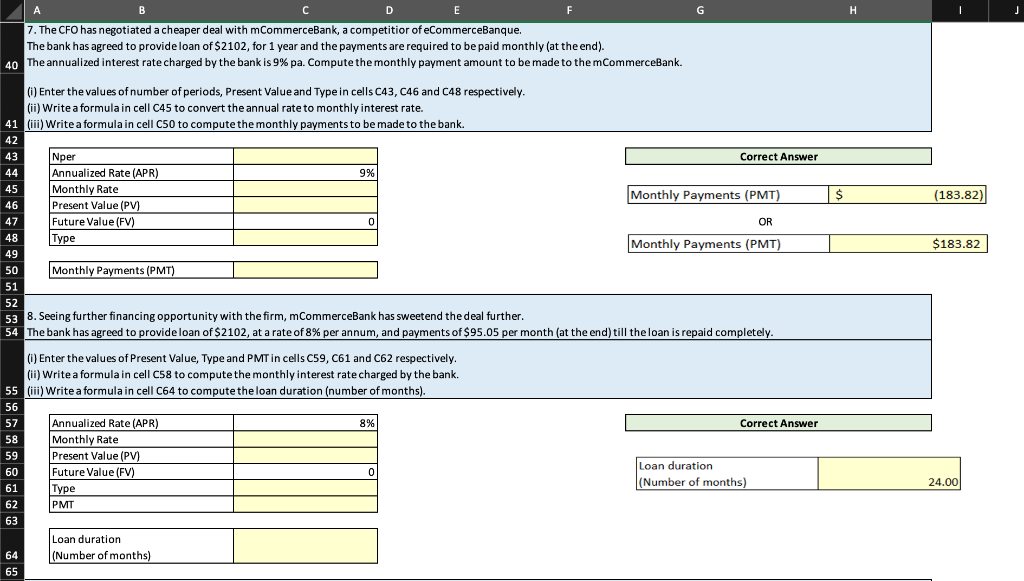Click Future Value cell C60 showing 0

305,472
